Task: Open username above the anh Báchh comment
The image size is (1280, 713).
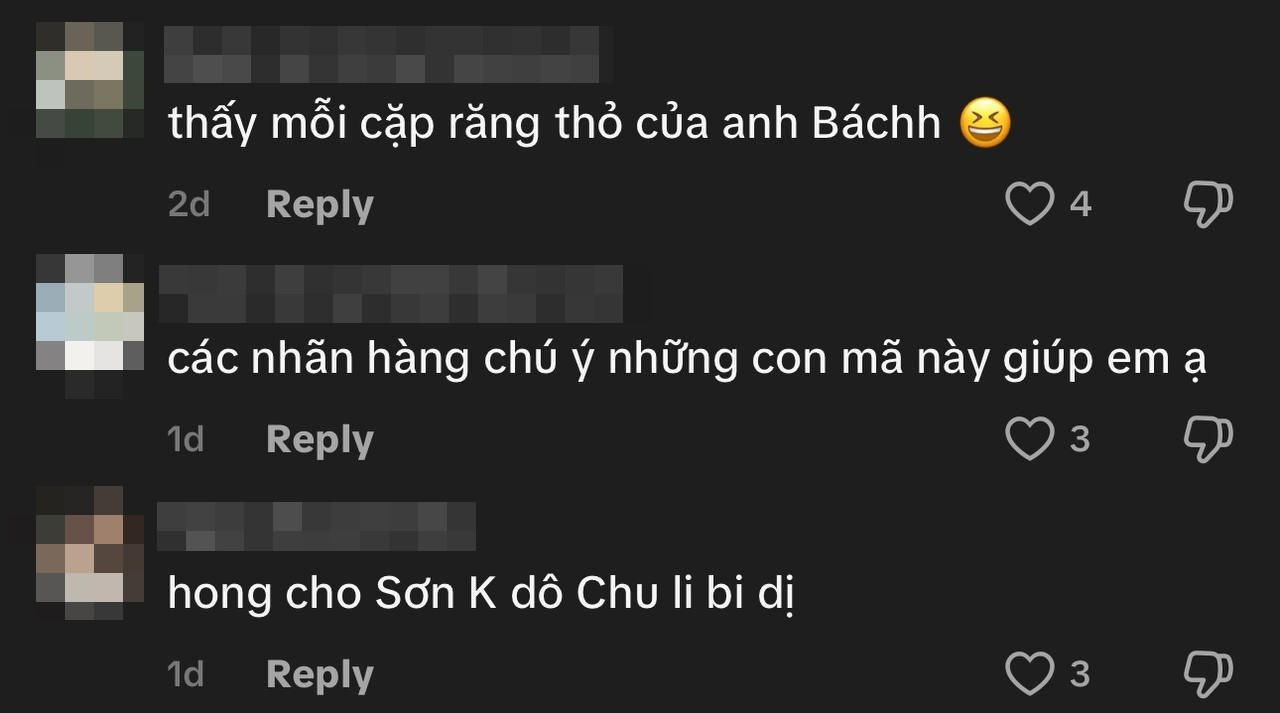Action: 385,54
